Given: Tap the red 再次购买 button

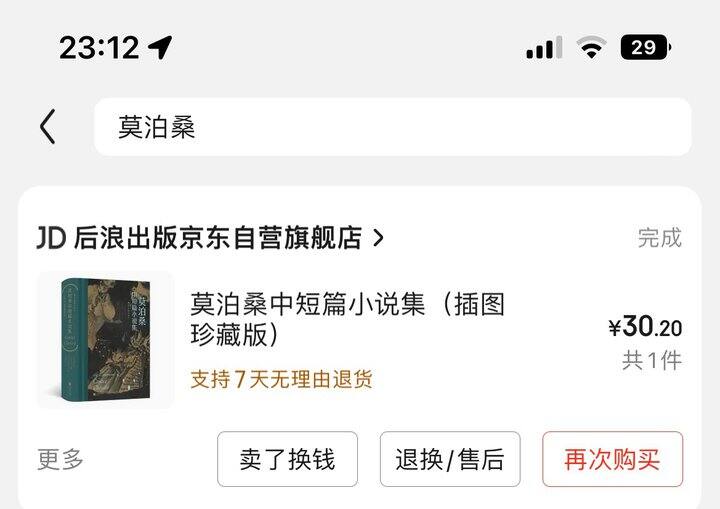Looking at the screenshot, I should (613, 459).
